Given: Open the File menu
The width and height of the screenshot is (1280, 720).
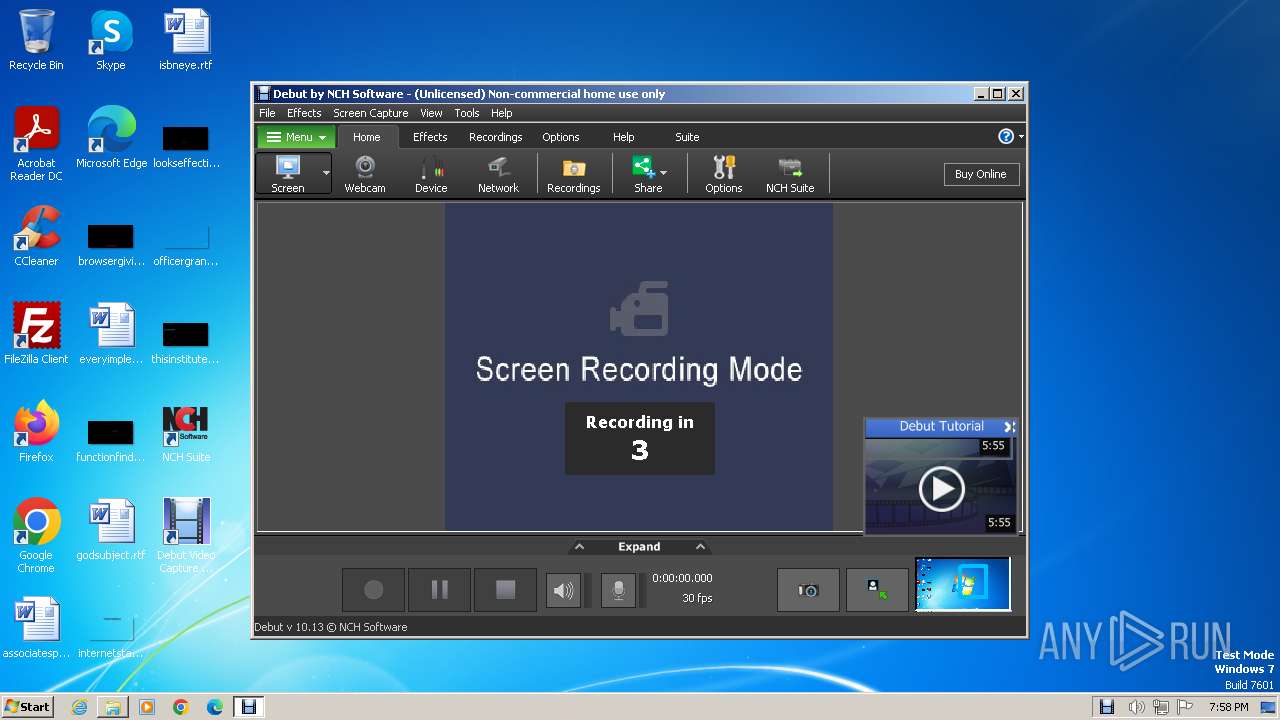Looking at the screenshot, I should tap(267, 113).
